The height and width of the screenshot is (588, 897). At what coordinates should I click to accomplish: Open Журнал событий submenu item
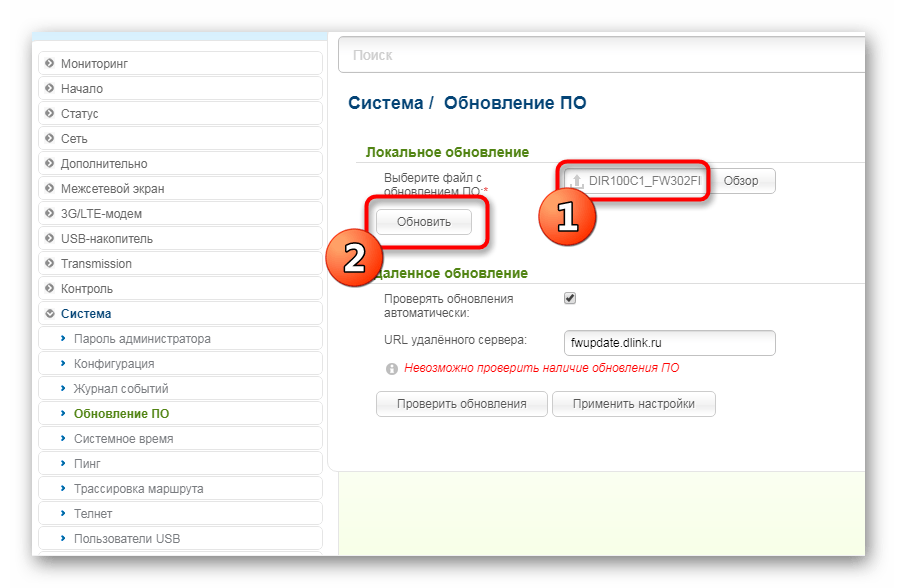pos(121,389)
